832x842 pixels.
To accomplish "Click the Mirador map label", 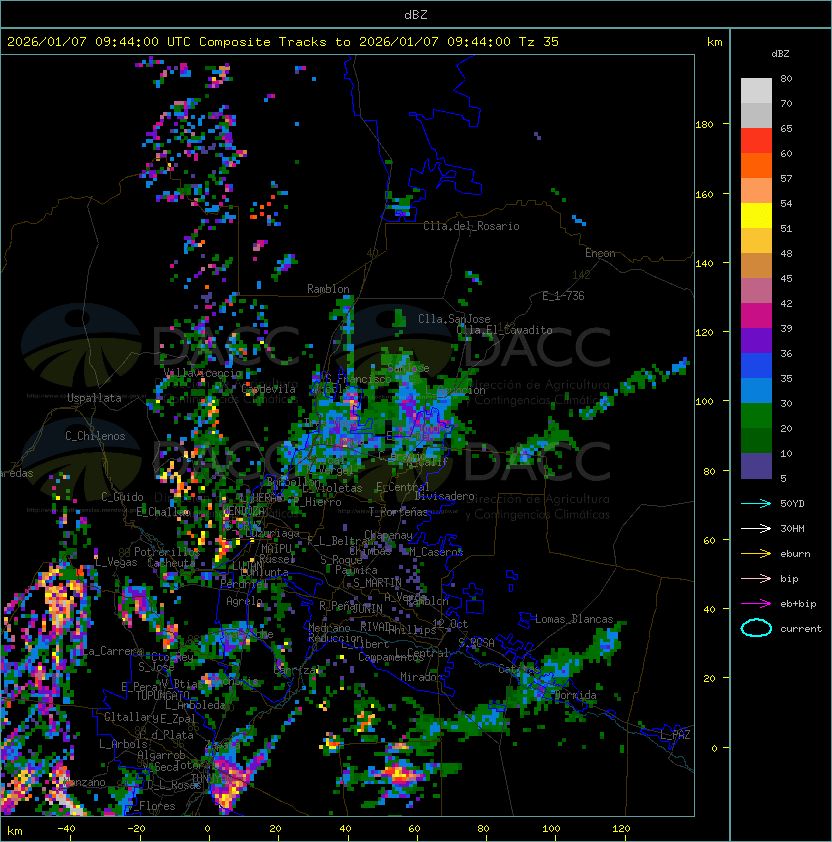I will tap(421, 677).
